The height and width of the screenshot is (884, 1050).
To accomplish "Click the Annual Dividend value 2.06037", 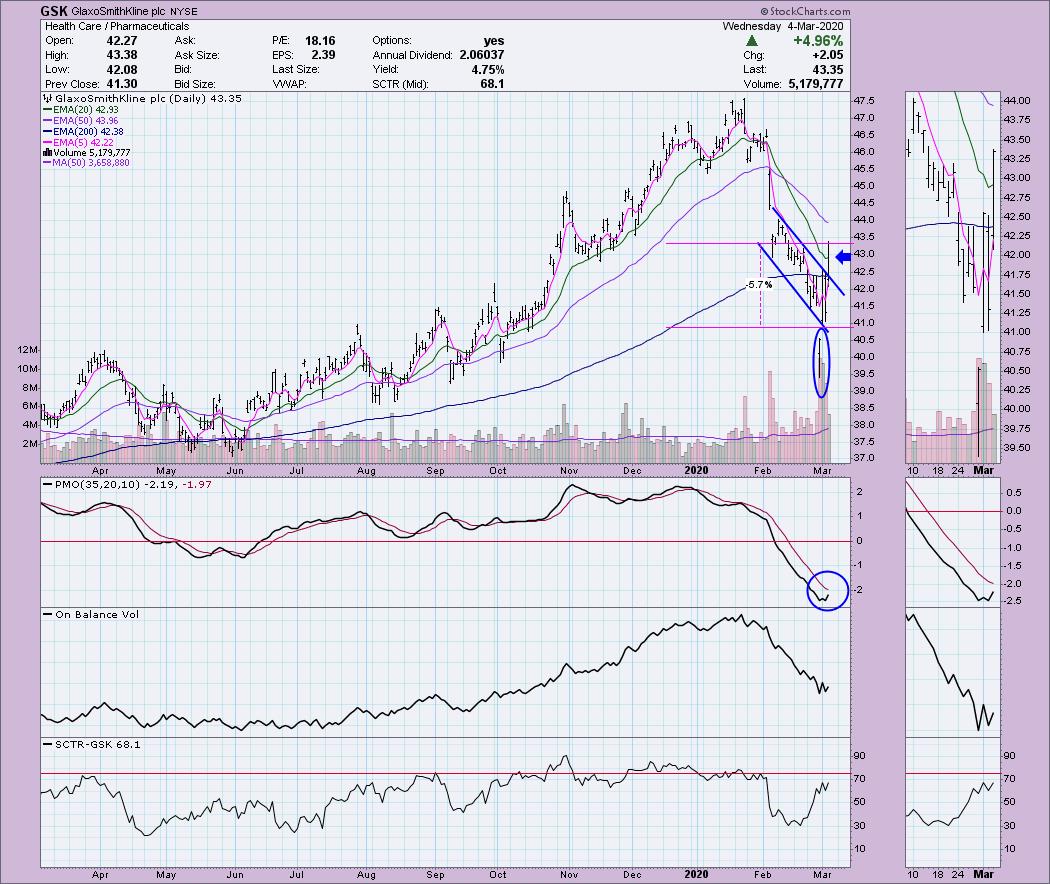I will point(481,55).
